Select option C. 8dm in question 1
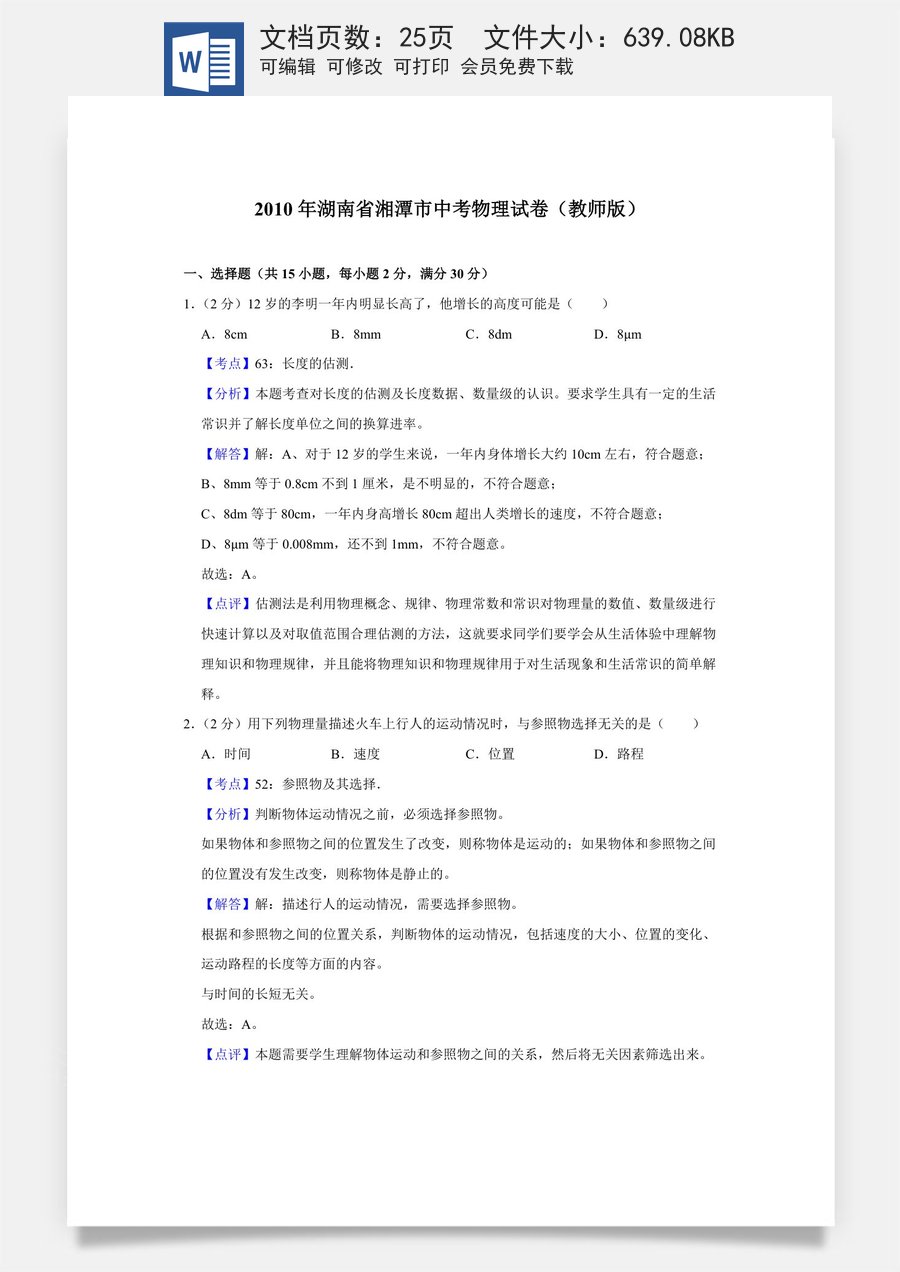The width and height of the screenshot is (900, 1272). tap(489, 334)
